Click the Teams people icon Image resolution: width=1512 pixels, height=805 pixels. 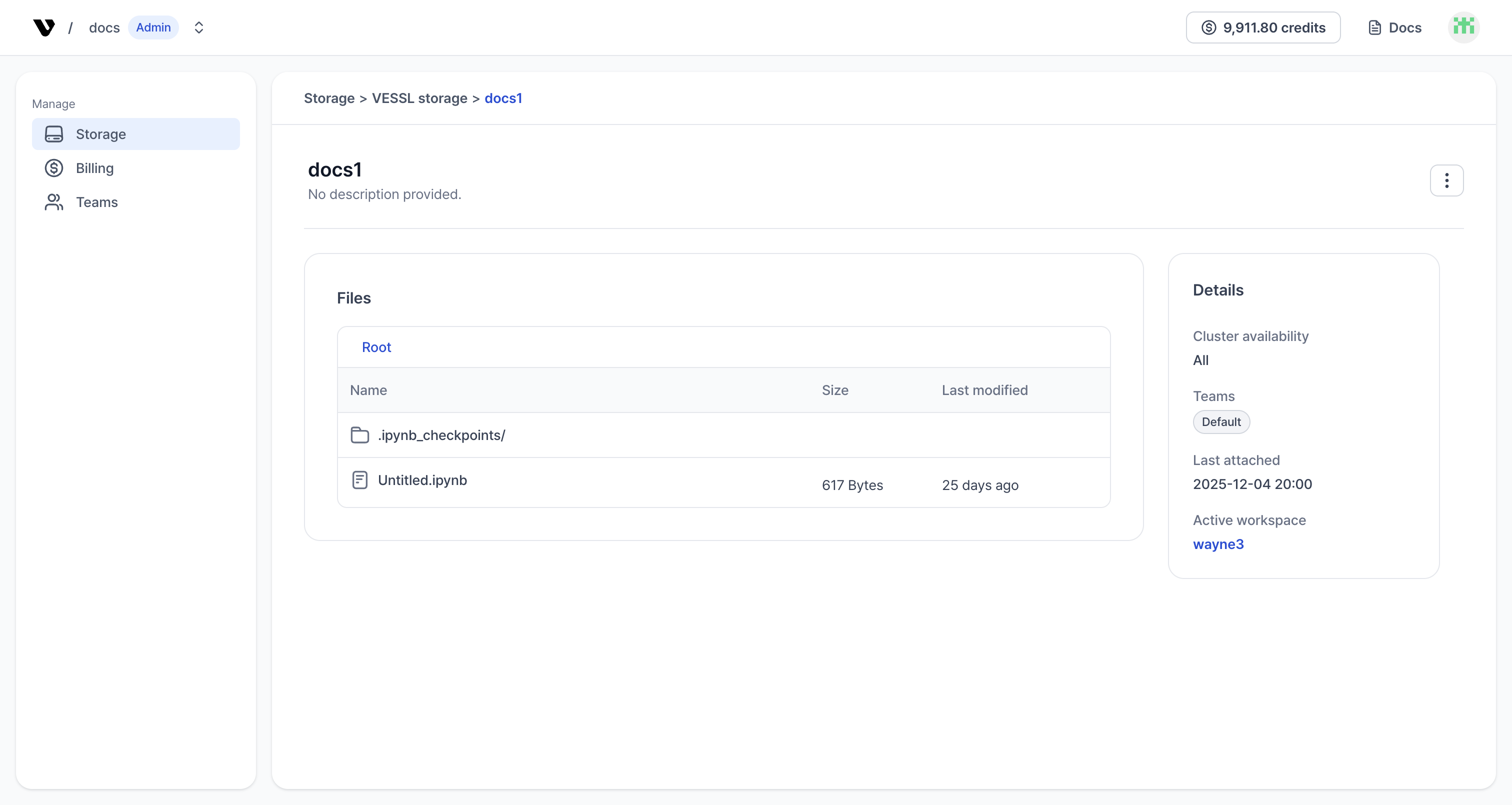pos(54,202)
